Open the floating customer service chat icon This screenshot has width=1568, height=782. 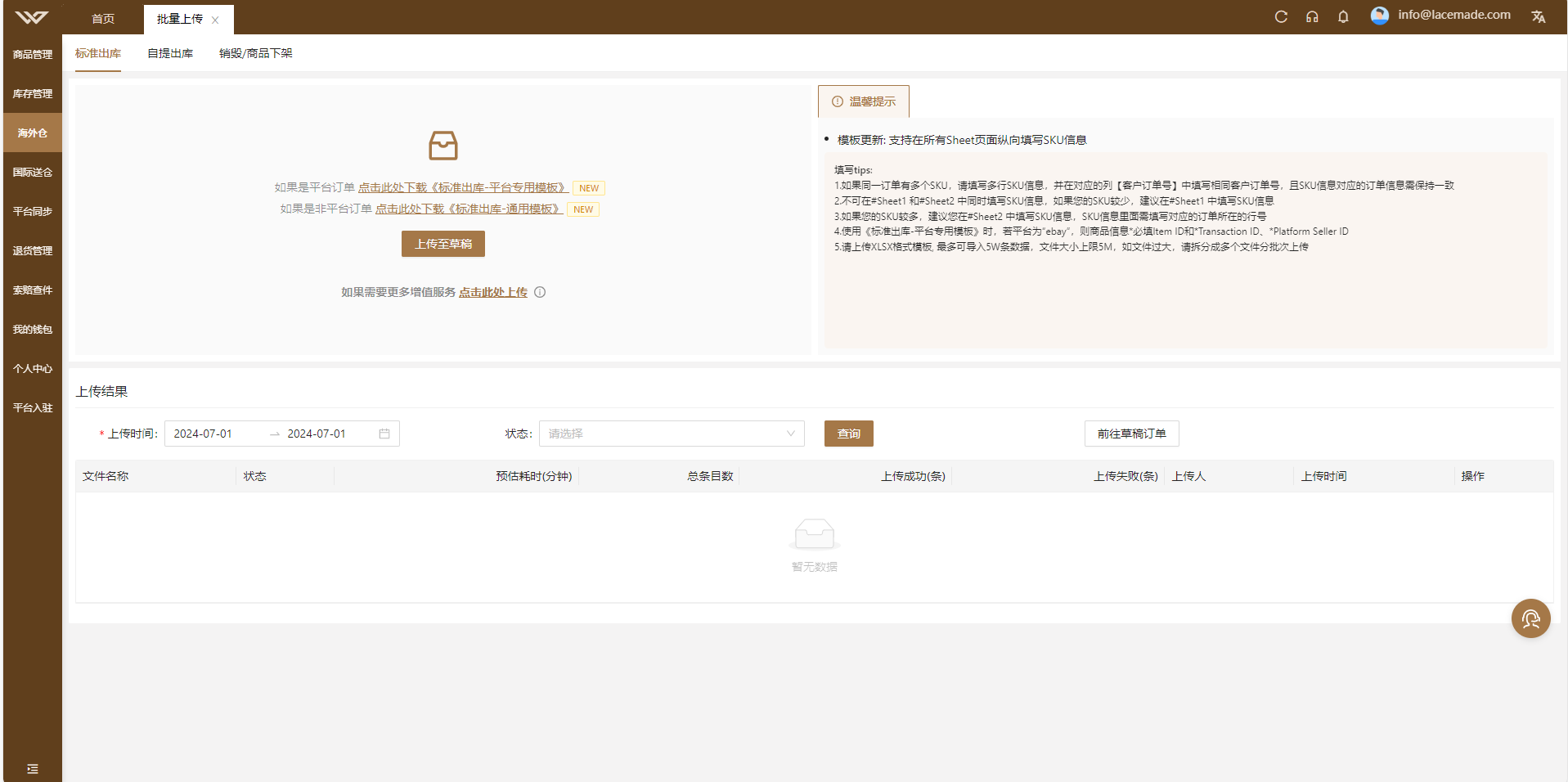[x=1531, y=618]
